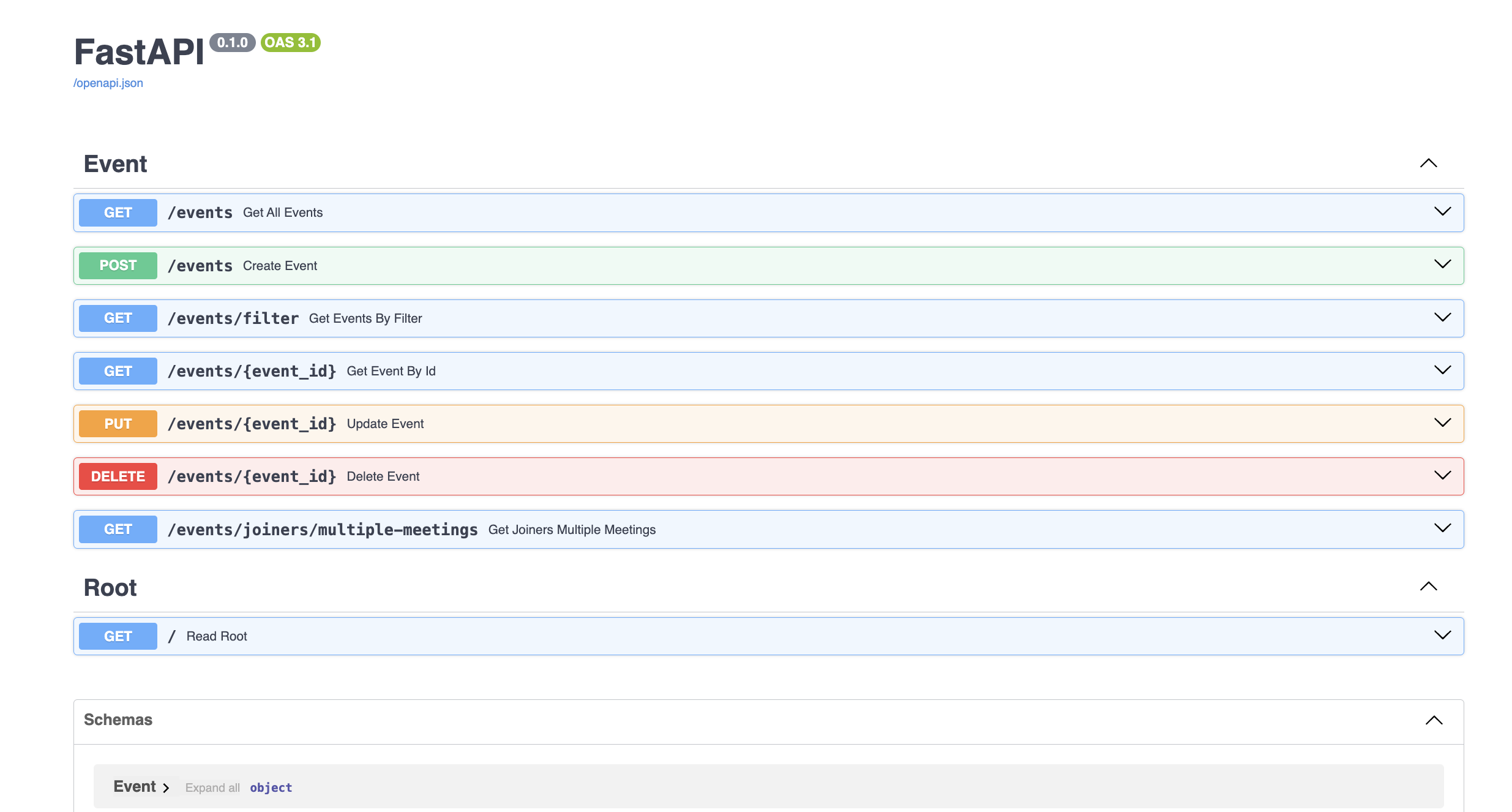Expand POST /events Create Event arrow
Image resolution: width=1512 pixels, height=812 pixels.
click(x=1442, y=265)
